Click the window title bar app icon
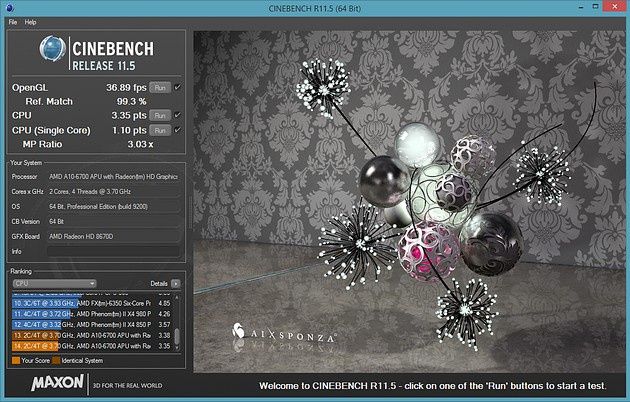The image size is (630, 402). click(x=10, y=8)
